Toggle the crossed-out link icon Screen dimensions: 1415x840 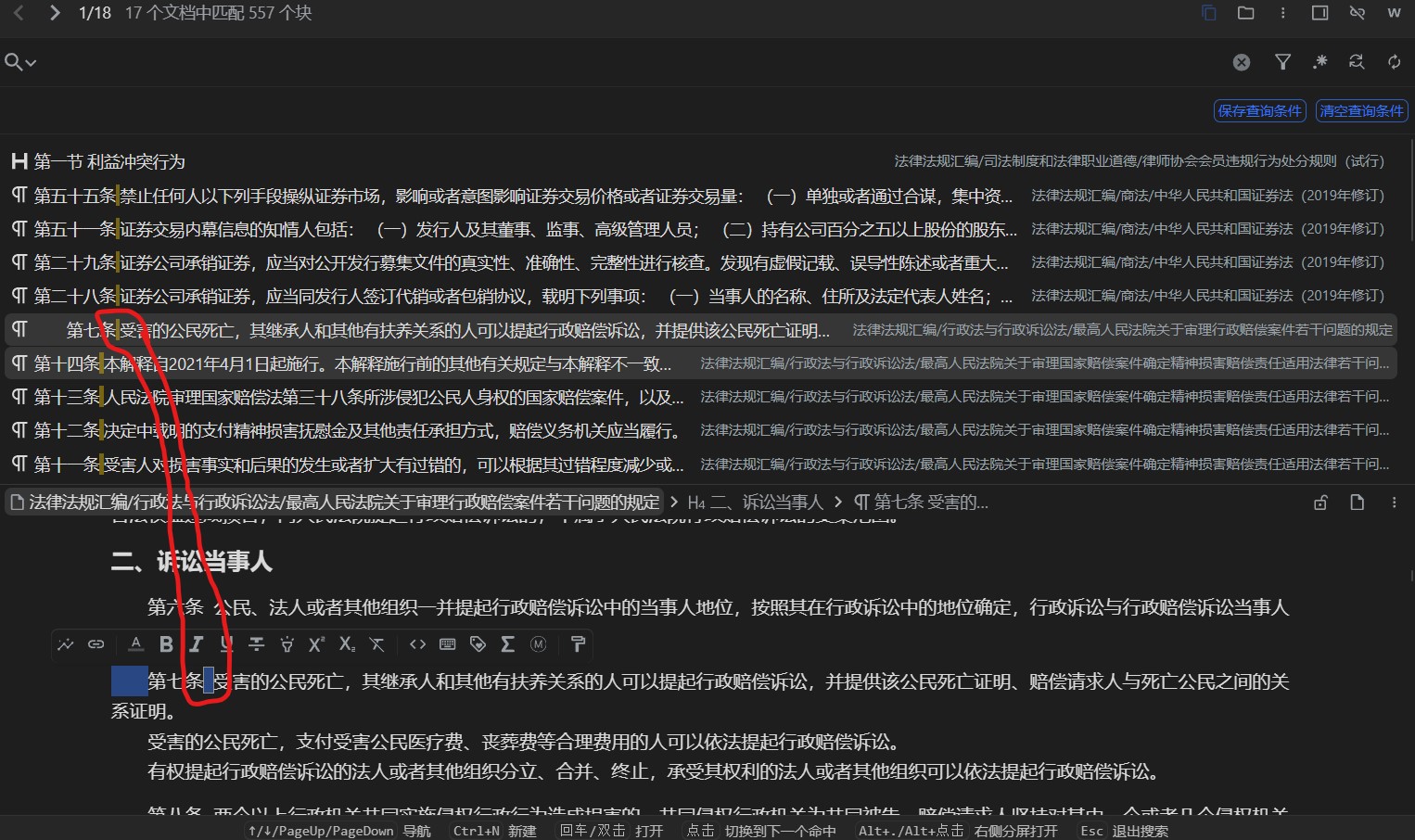point(1358,13)
